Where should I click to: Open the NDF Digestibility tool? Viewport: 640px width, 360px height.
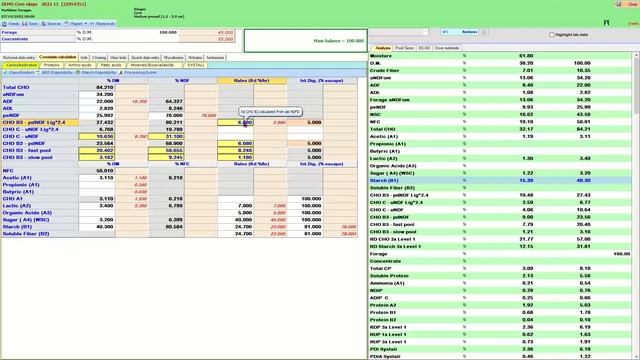(55, 73)
